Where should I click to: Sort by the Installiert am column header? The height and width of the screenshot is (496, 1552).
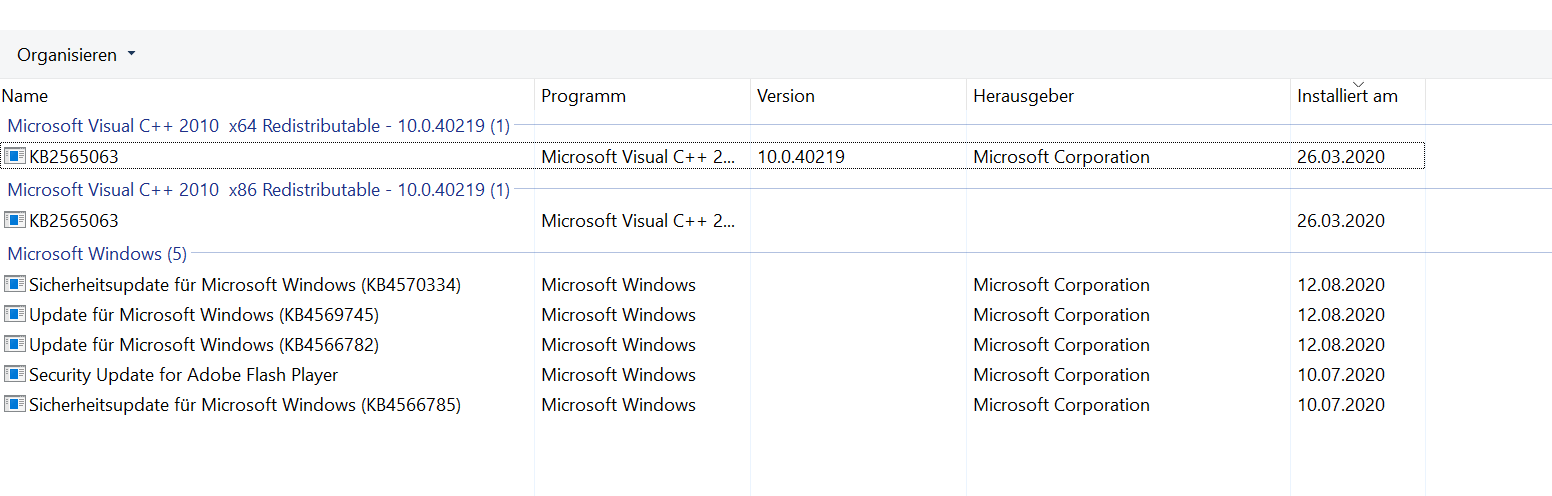[1347, 97]
